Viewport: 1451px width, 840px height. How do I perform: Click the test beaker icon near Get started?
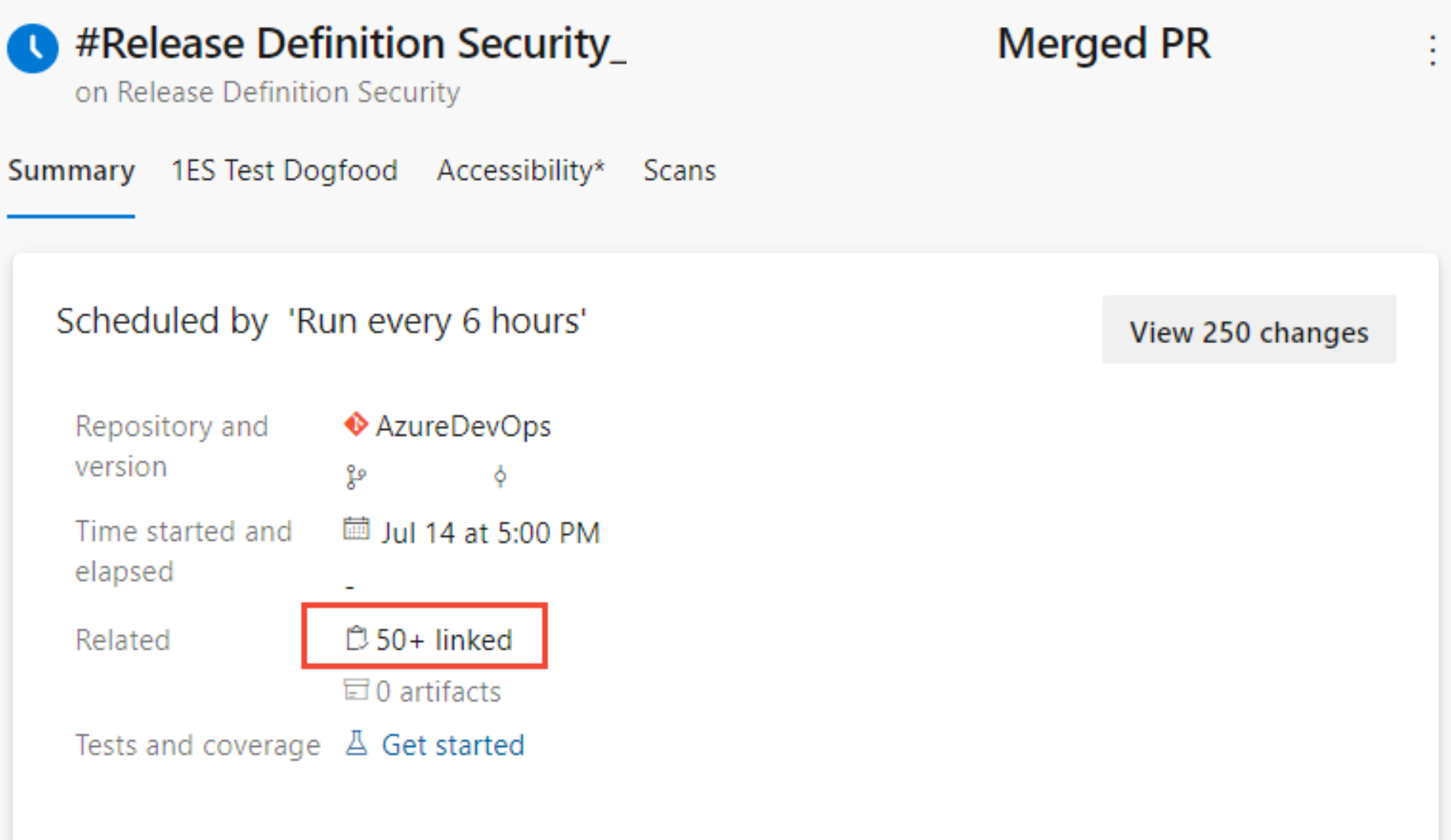pos(357,743)
